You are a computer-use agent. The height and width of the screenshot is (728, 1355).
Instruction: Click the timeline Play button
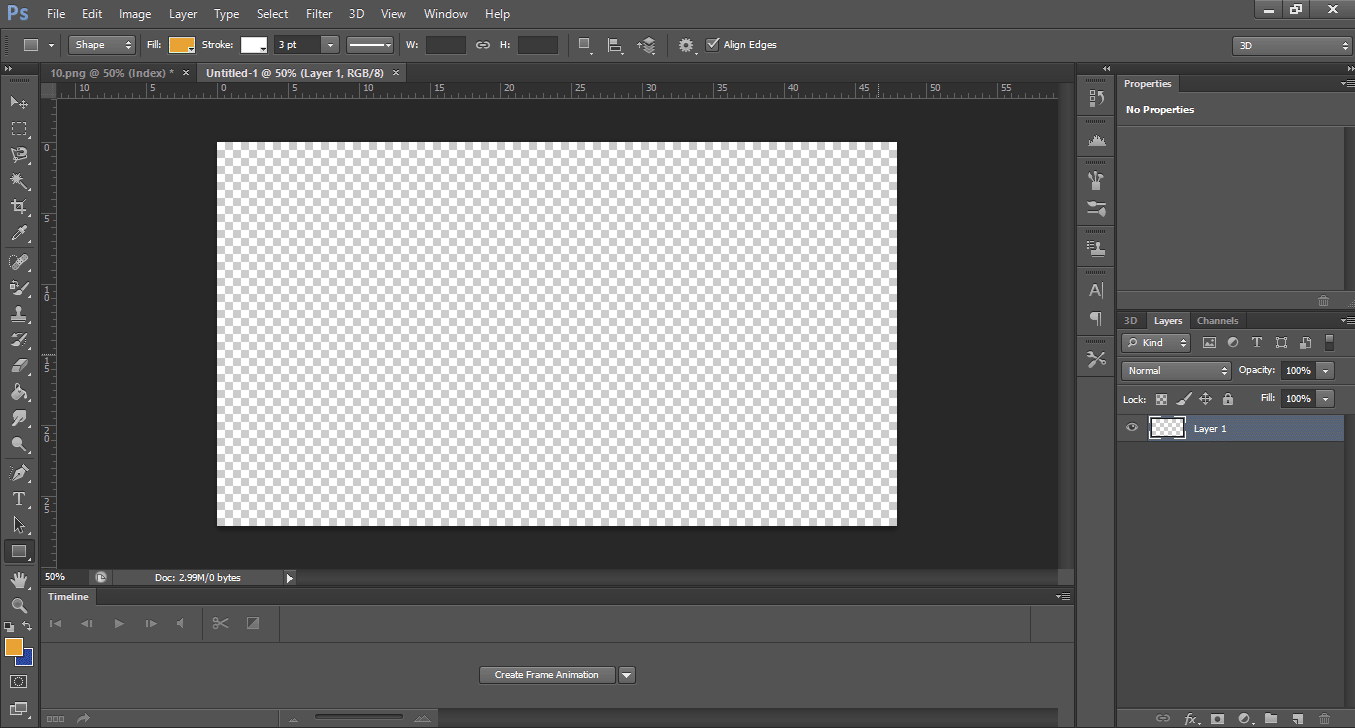click(119, 624)
